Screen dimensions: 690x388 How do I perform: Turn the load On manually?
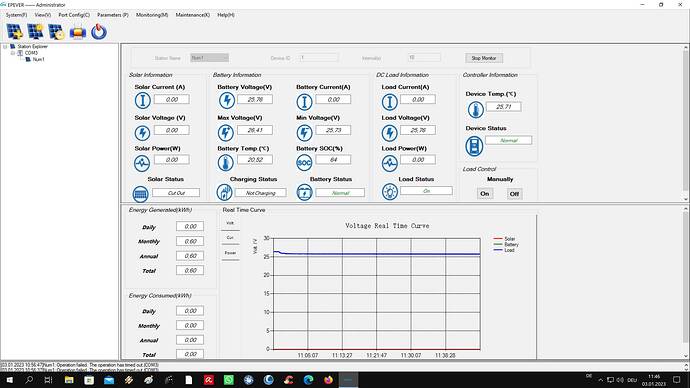click(x=484, y=194)
